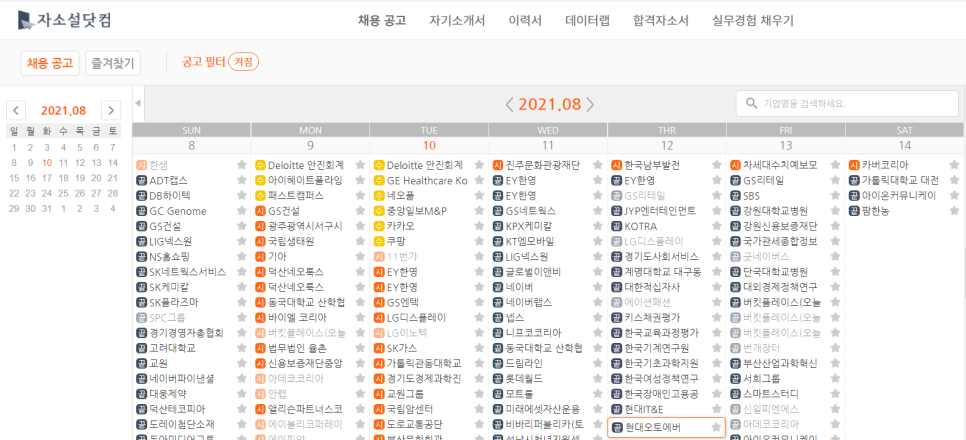Toggle the 공고 필터 켜짐 switch
The image size is (966, 440).
pyautogui.click(x=243, y=62)
